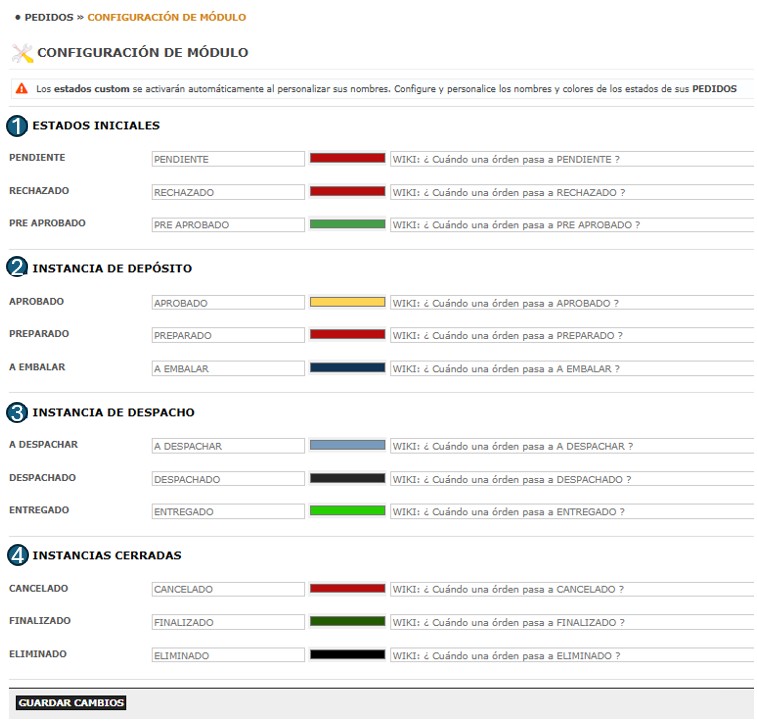This screenshot has width=757, height=727.
Task: Click the wrench tools icon beside Configuración de Módulo
Action: pos(21,53)
